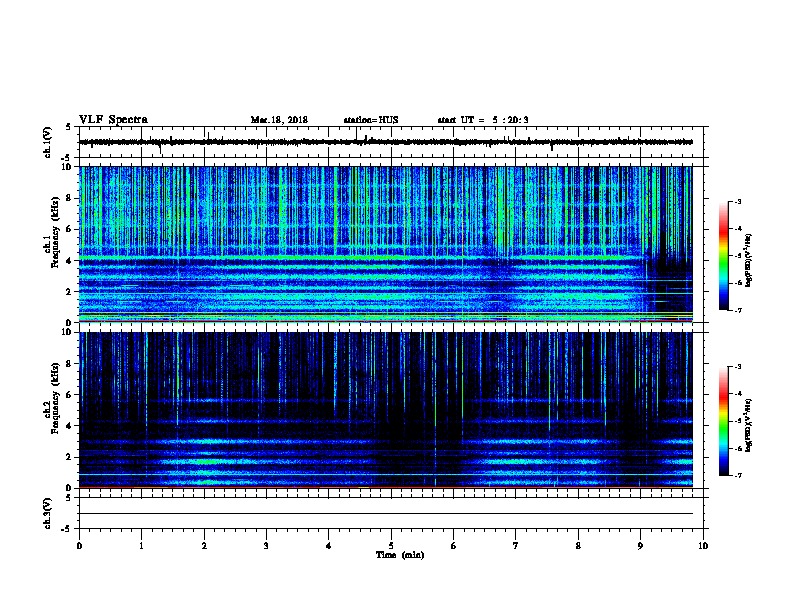792x612 pixels.
Task: Click the "-5" tick on ch.3(V) axis
Action: click(67, 529)
